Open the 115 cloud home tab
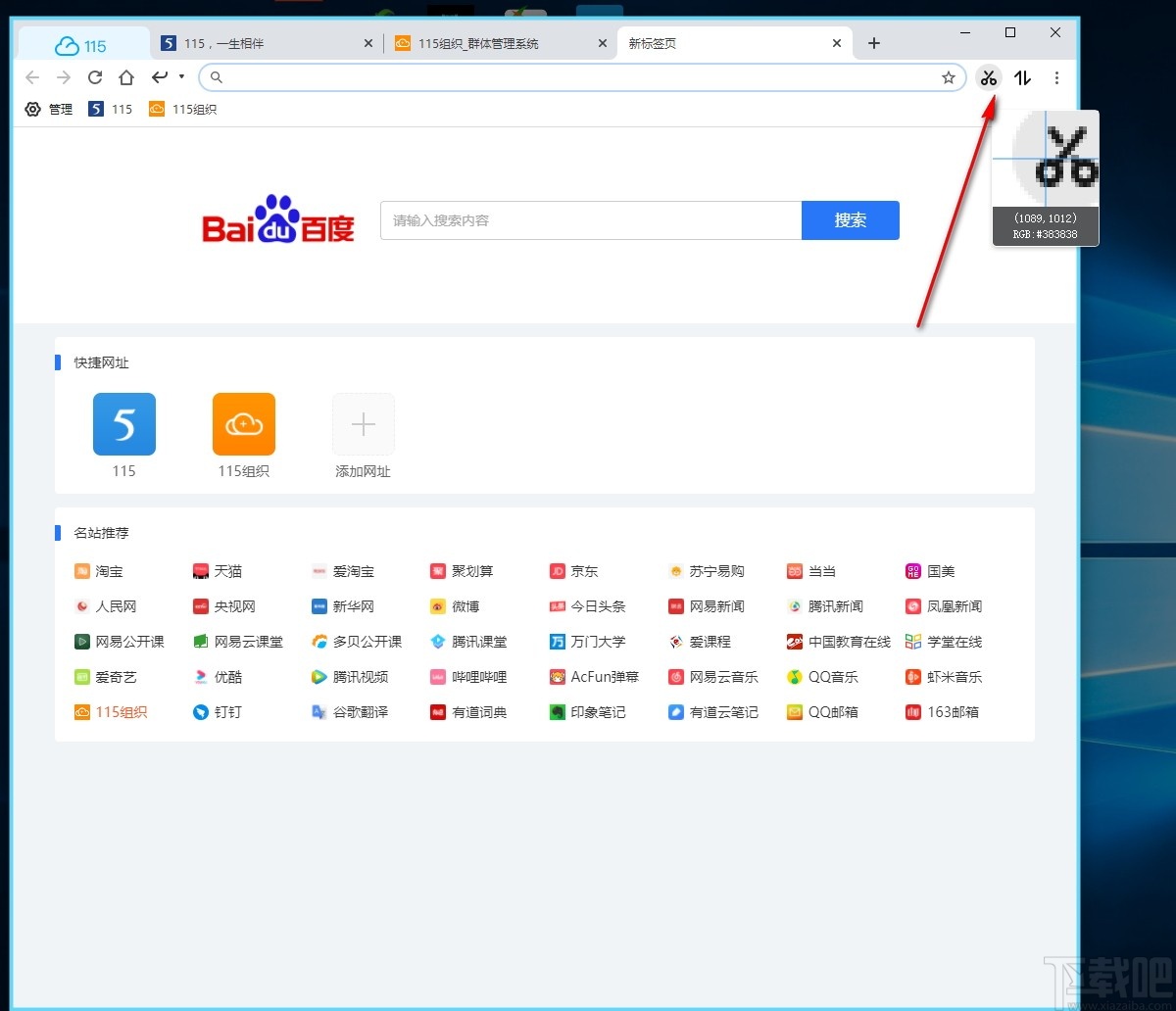1176x1011 pixels. [x=82, y=45]
